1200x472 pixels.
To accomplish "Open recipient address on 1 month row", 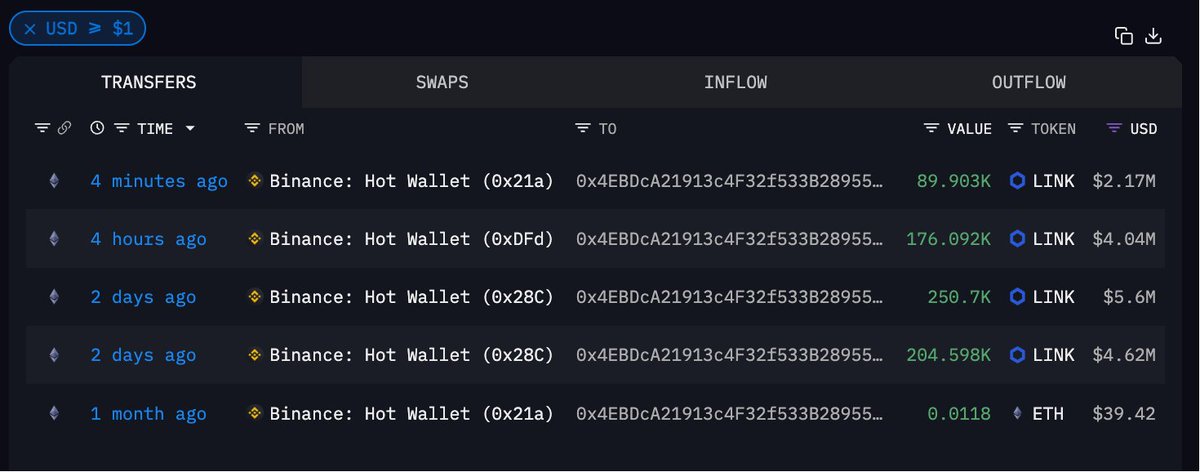I will (x=731, y=413).
